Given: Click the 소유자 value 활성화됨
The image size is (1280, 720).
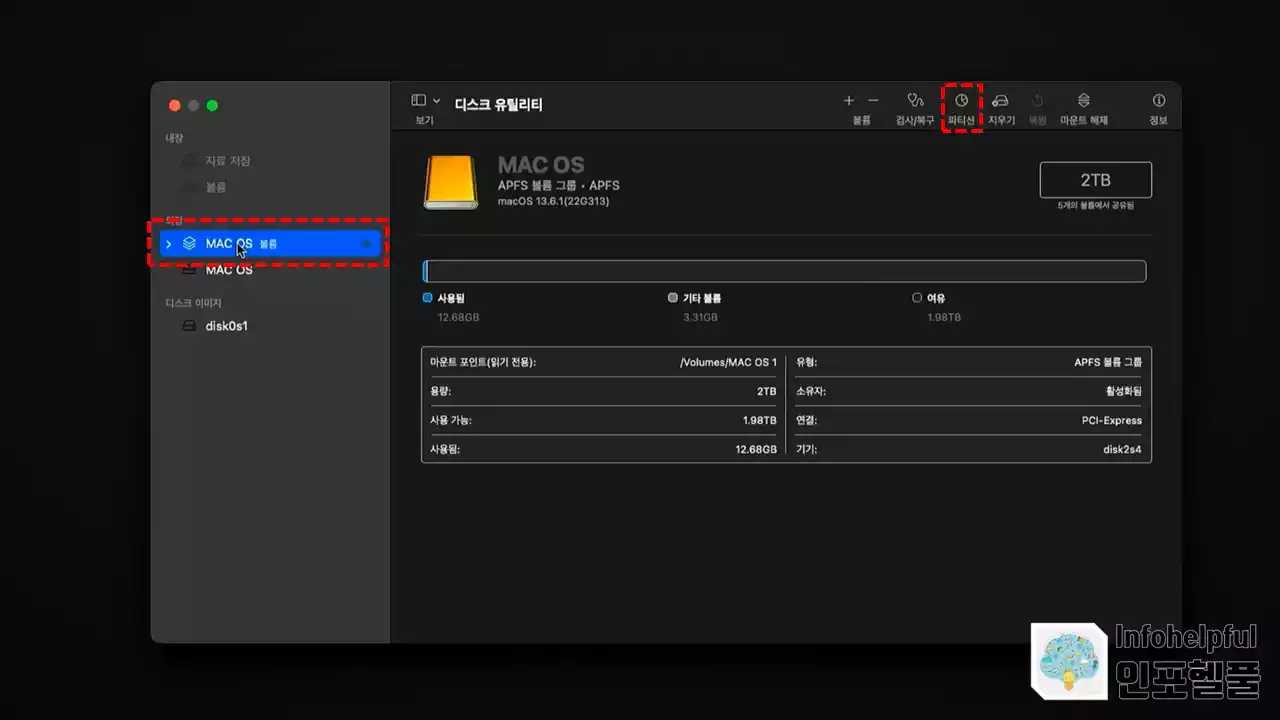Looking at the screenshot, I should 1123,391.
